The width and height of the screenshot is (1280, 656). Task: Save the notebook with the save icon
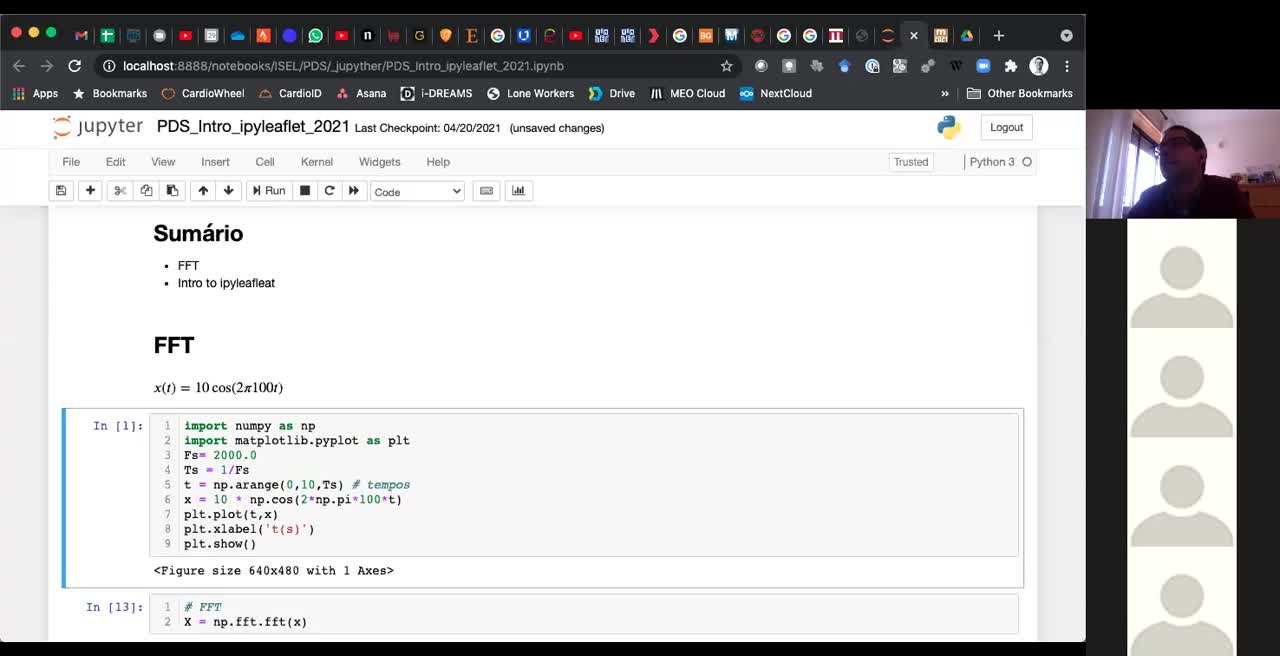click(61, 191)
